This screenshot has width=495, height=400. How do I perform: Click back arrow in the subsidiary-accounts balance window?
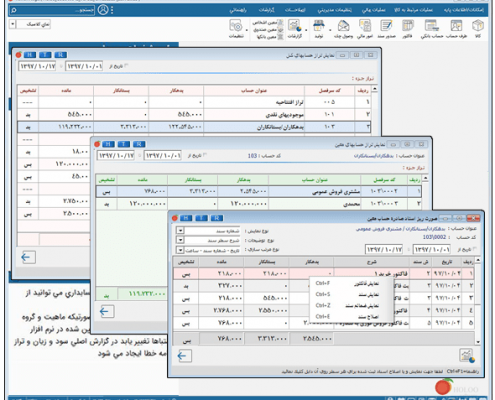tap(107, 311)
